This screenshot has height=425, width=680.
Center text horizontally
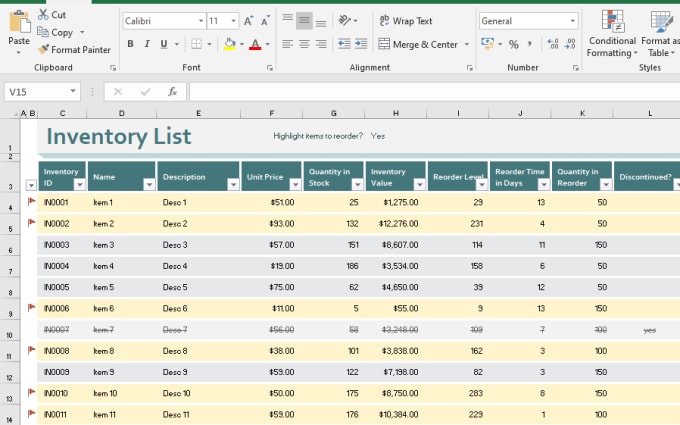coord(304,44)
